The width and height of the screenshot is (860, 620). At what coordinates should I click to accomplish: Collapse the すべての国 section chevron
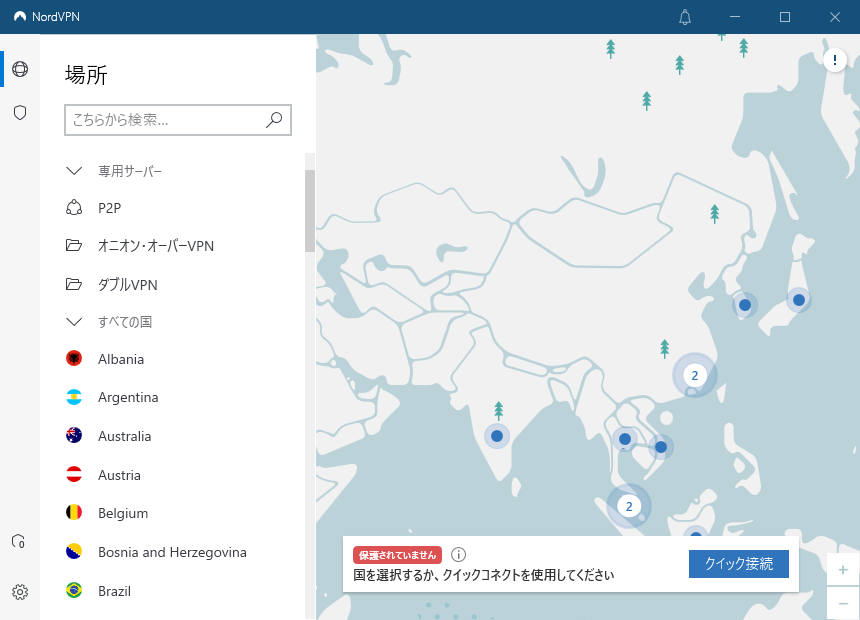tap(74, 322)
